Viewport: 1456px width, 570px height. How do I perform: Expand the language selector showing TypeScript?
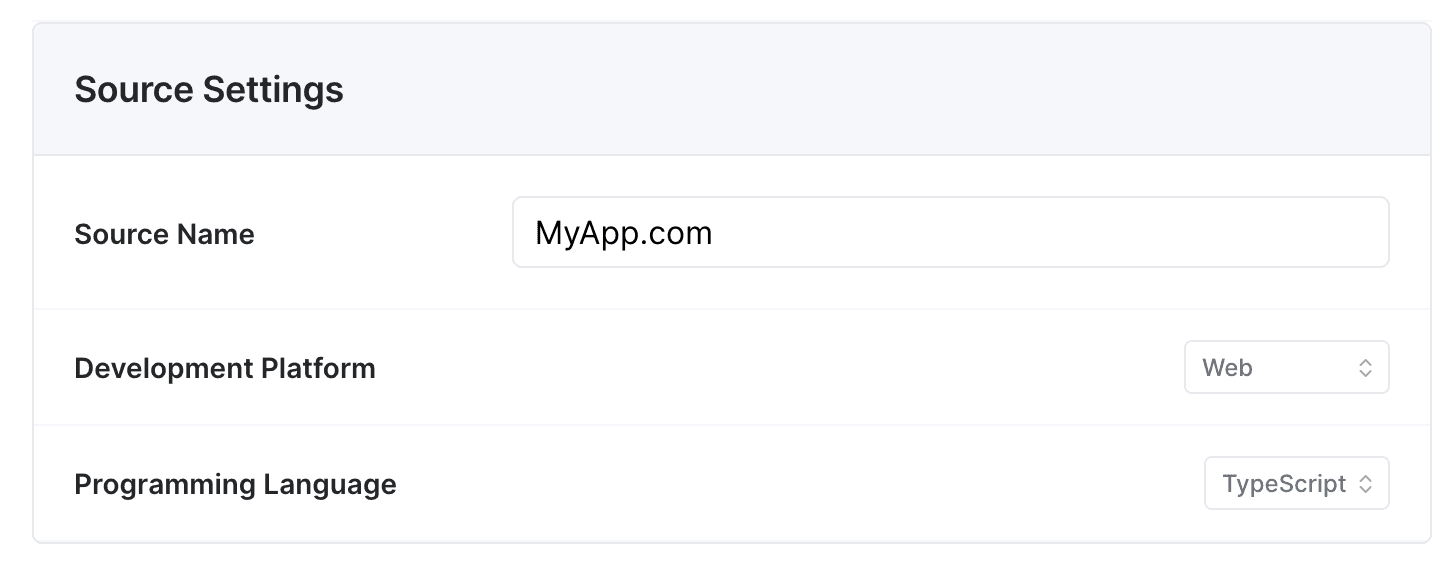1296,483
